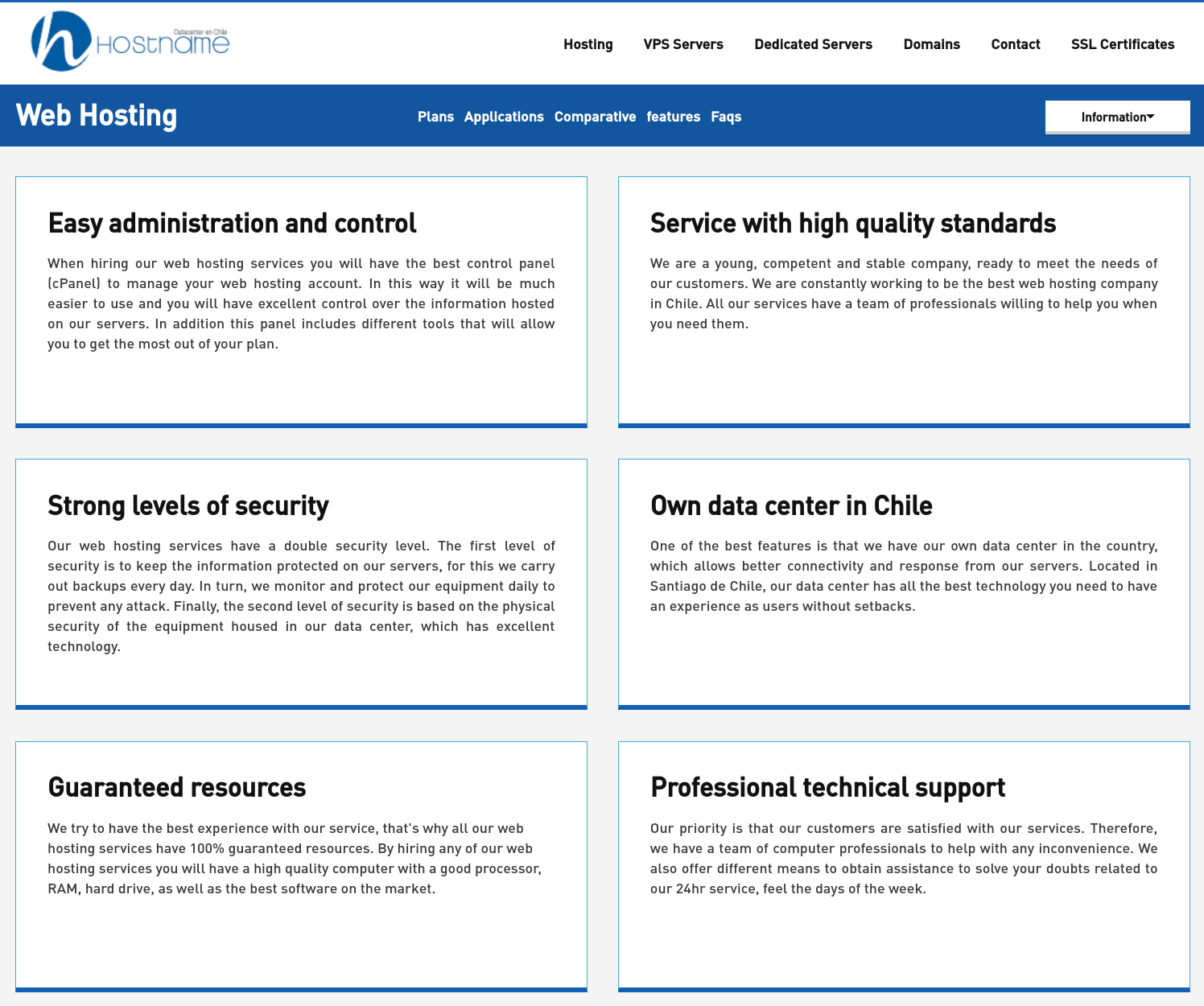Screen dimensions: 1204x1006
Task: Click paragraph beginning 'One of the best features'
Action: coord(904,576)
